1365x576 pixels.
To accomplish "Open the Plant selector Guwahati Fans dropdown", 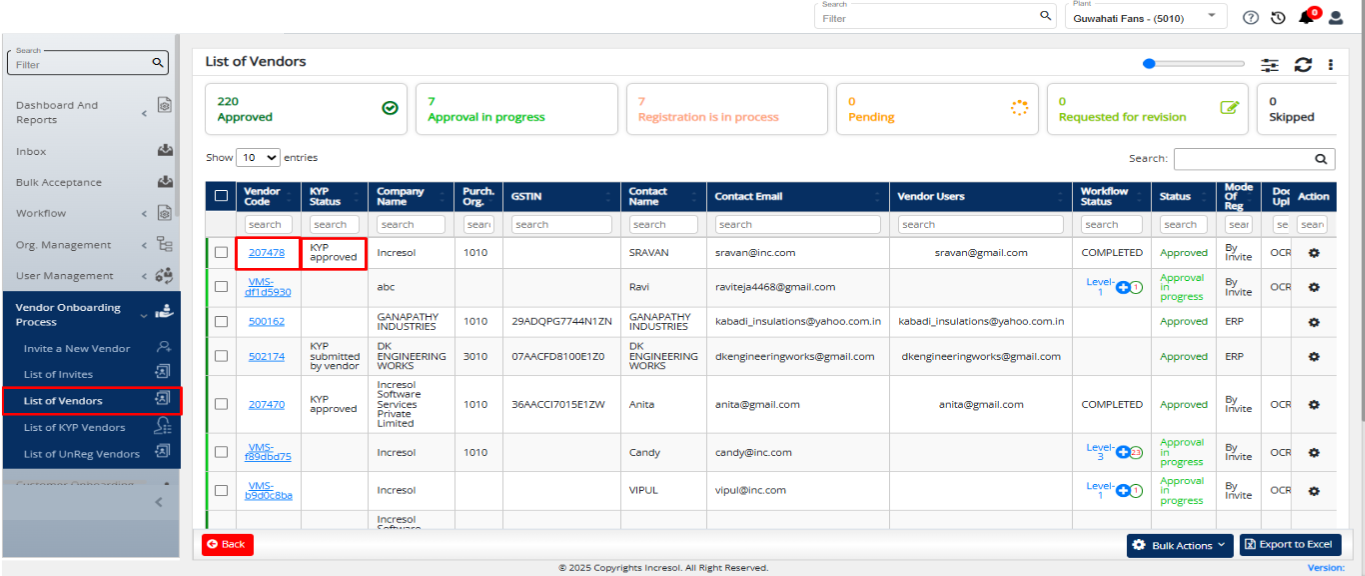I will [1146, 15].
